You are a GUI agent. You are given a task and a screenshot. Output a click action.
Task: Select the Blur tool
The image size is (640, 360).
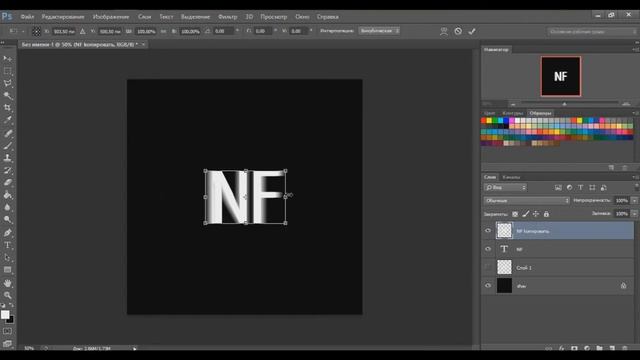(7, 207)
